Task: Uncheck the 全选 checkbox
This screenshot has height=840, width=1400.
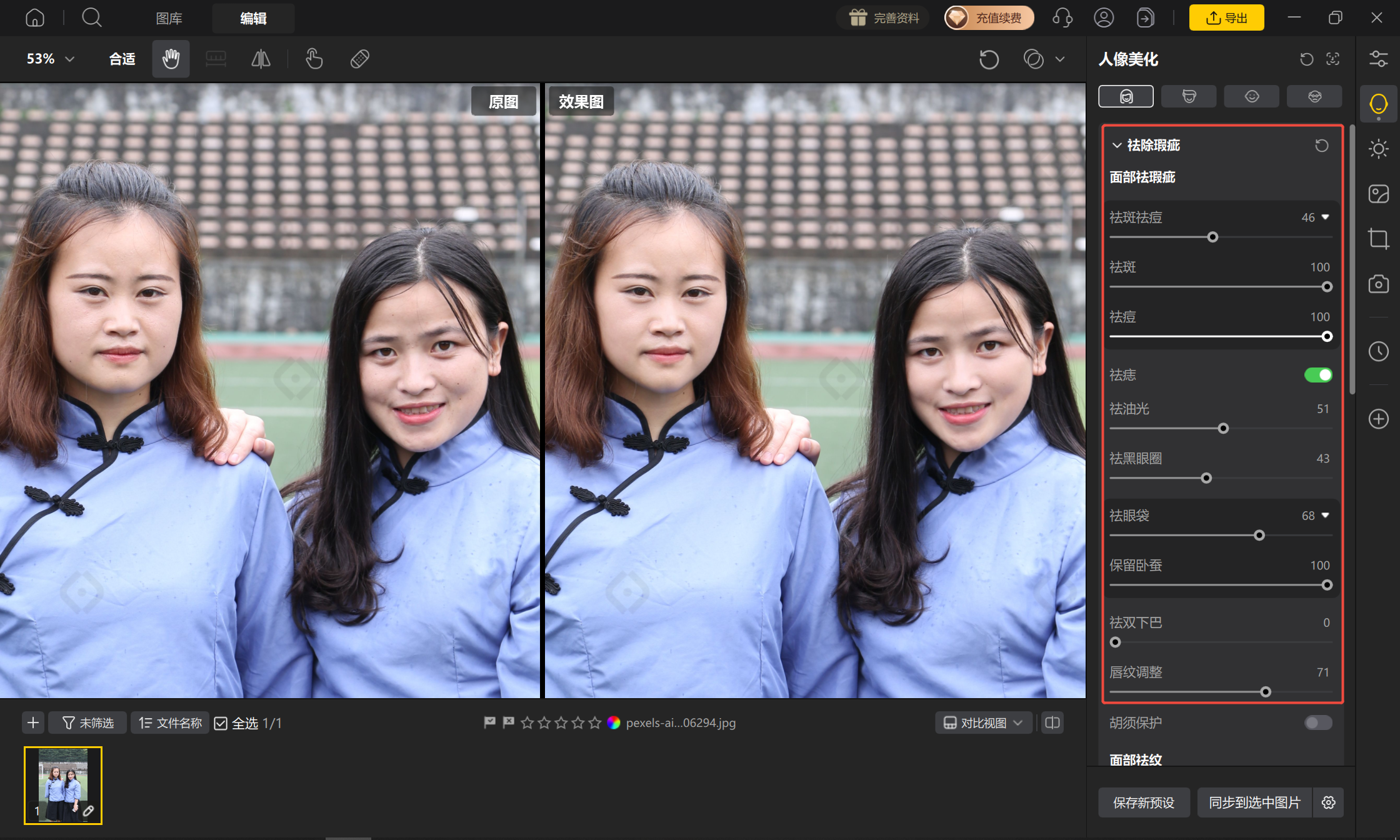Action: click(221, 724)
